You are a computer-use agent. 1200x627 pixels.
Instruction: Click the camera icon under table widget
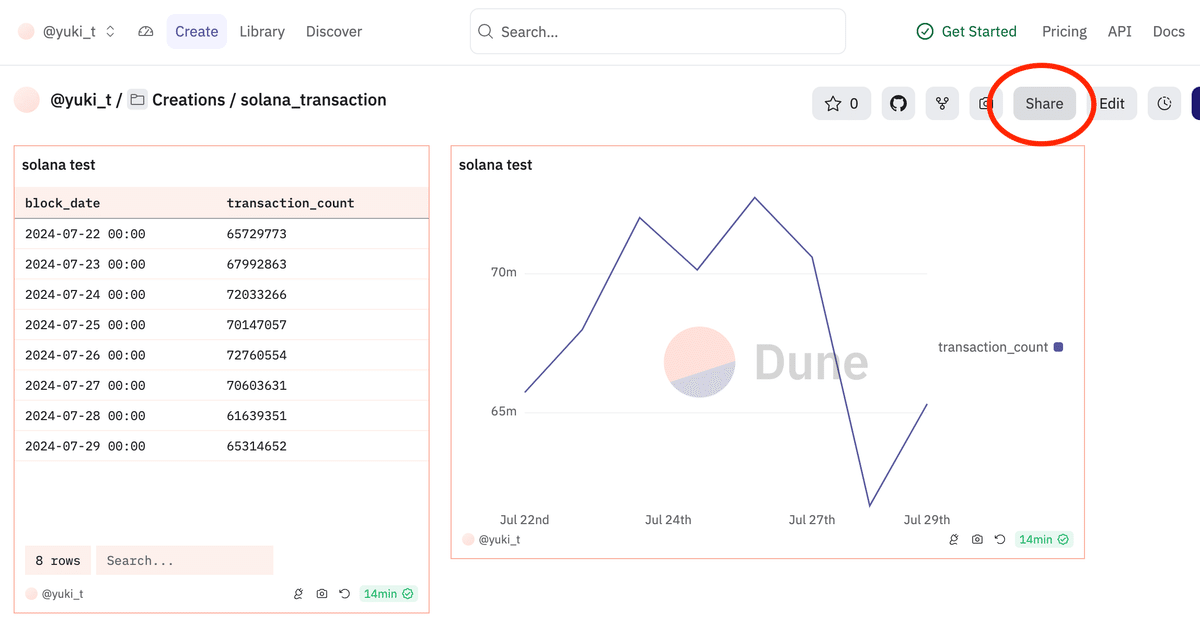pos(322,594)
